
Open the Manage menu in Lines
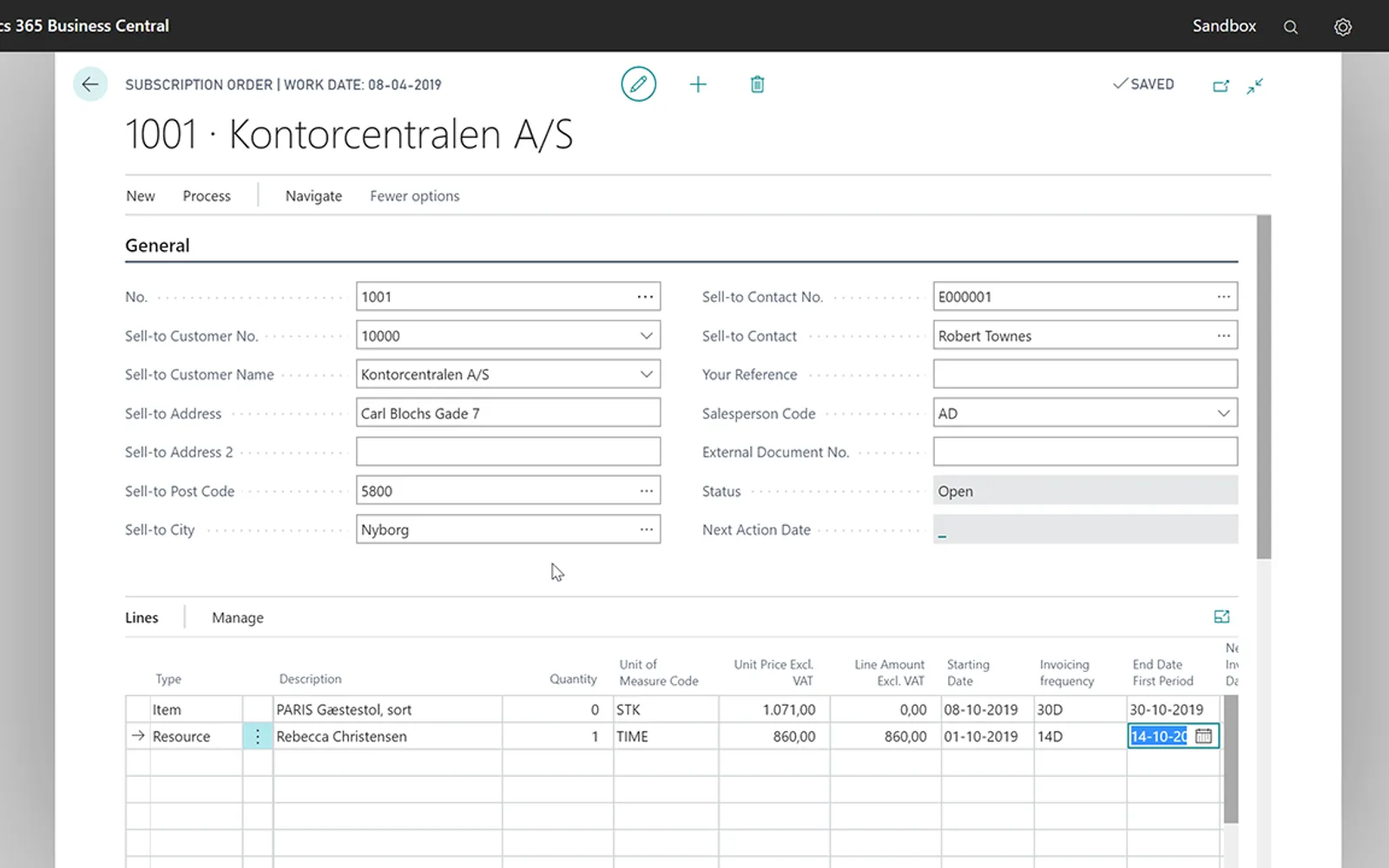pos(238,618)
